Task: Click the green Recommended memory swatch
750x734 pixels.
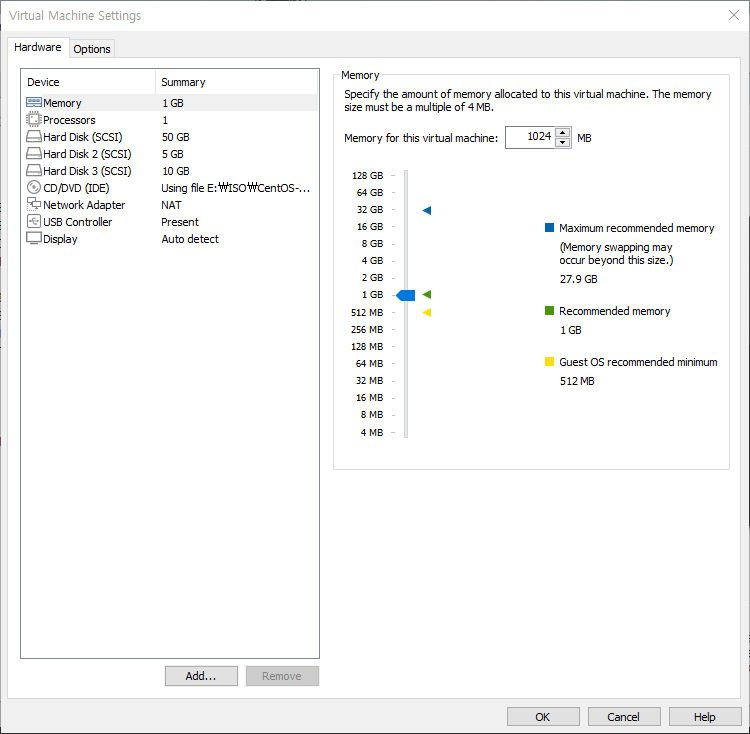Action: pyautogui.click(x=550, y=310)
